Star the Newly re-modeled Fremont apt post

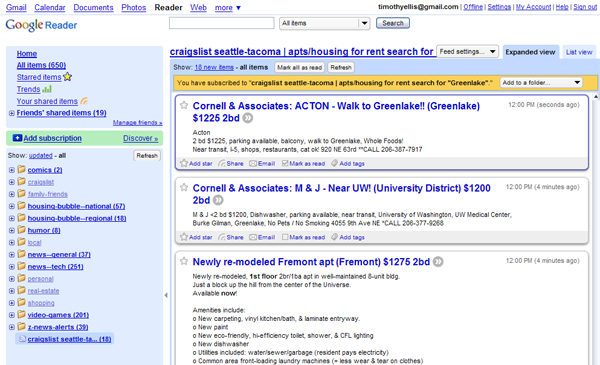[x=184, y=261]
